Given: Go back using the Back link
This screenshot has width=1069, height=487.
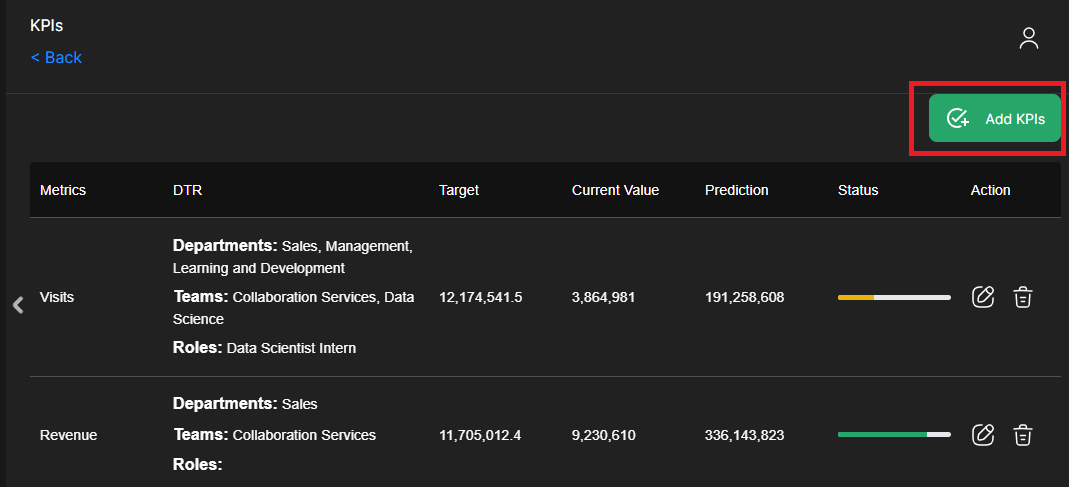Looking at the screenshot, I should pos(56,58).
